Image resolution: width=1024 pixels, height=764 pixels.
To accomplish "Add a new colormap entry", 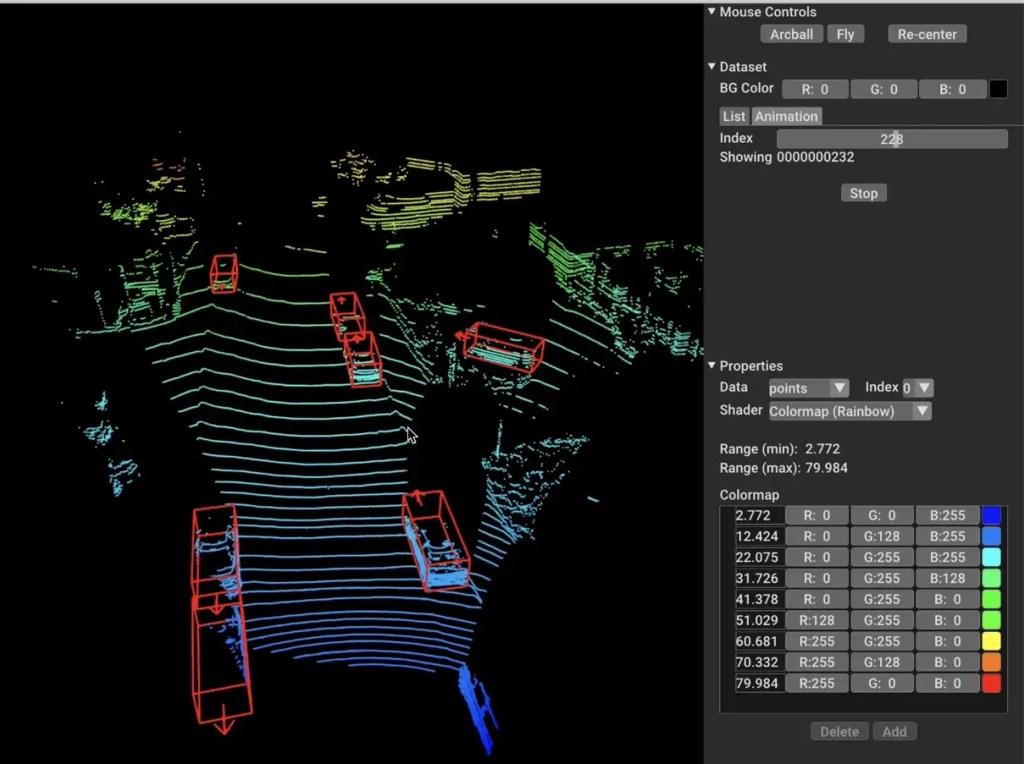I will (894, 731).
